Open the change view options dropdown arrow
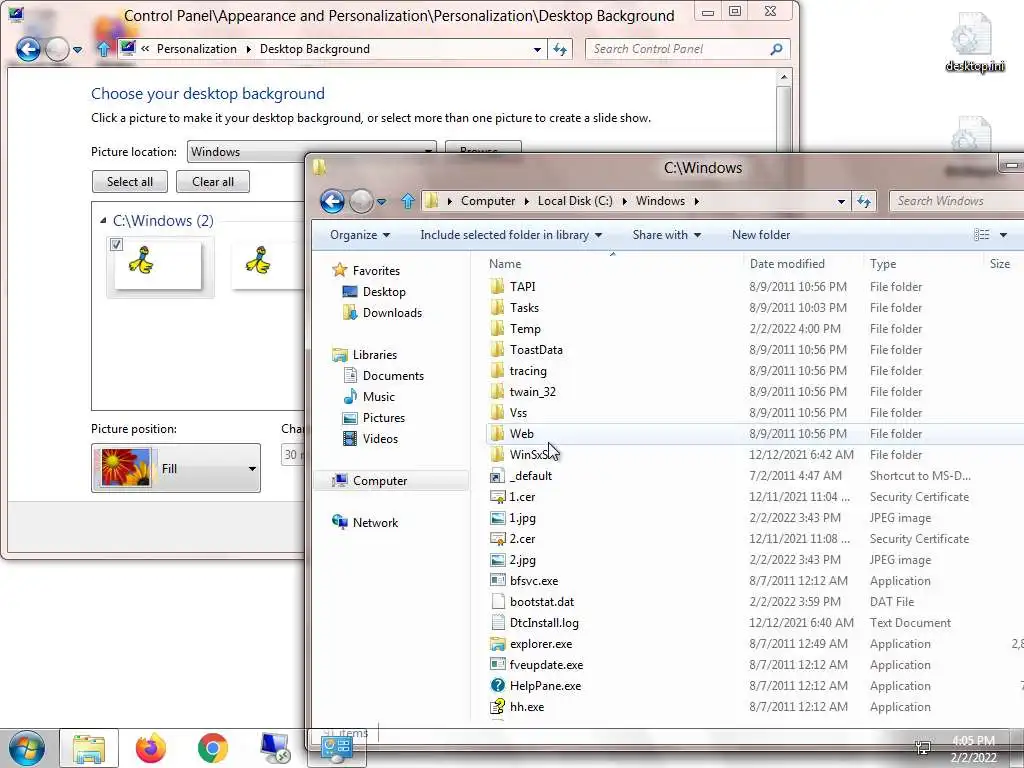 (x=1003, y=235)
